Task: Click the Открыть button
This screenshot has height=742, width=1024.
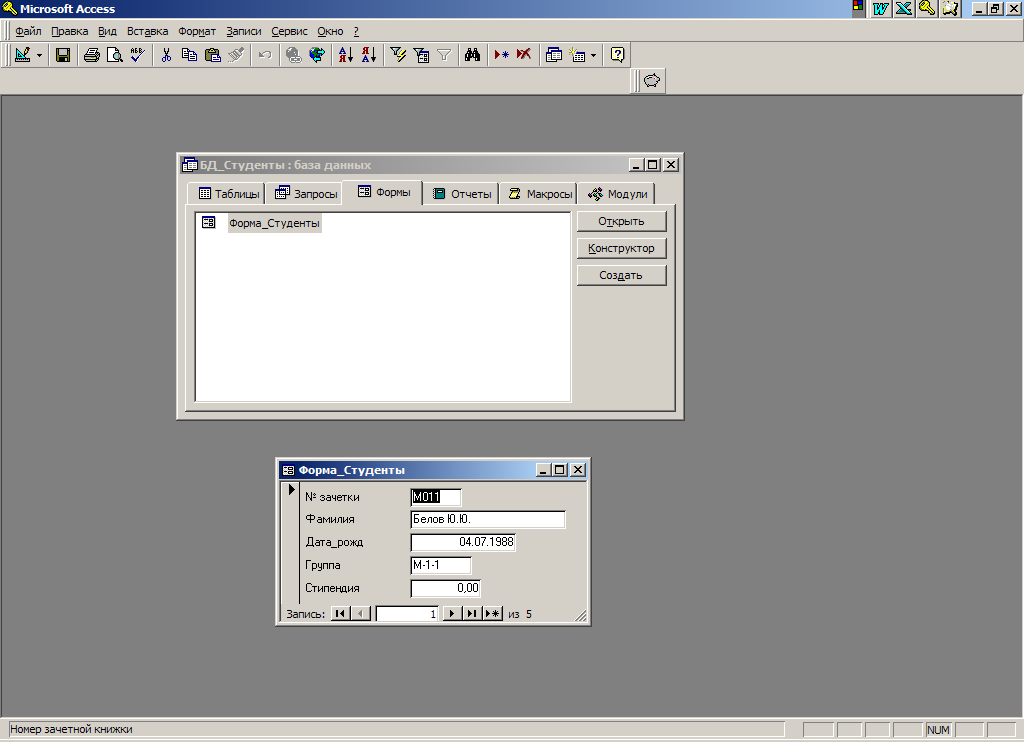Action: [x=621, y=221]
